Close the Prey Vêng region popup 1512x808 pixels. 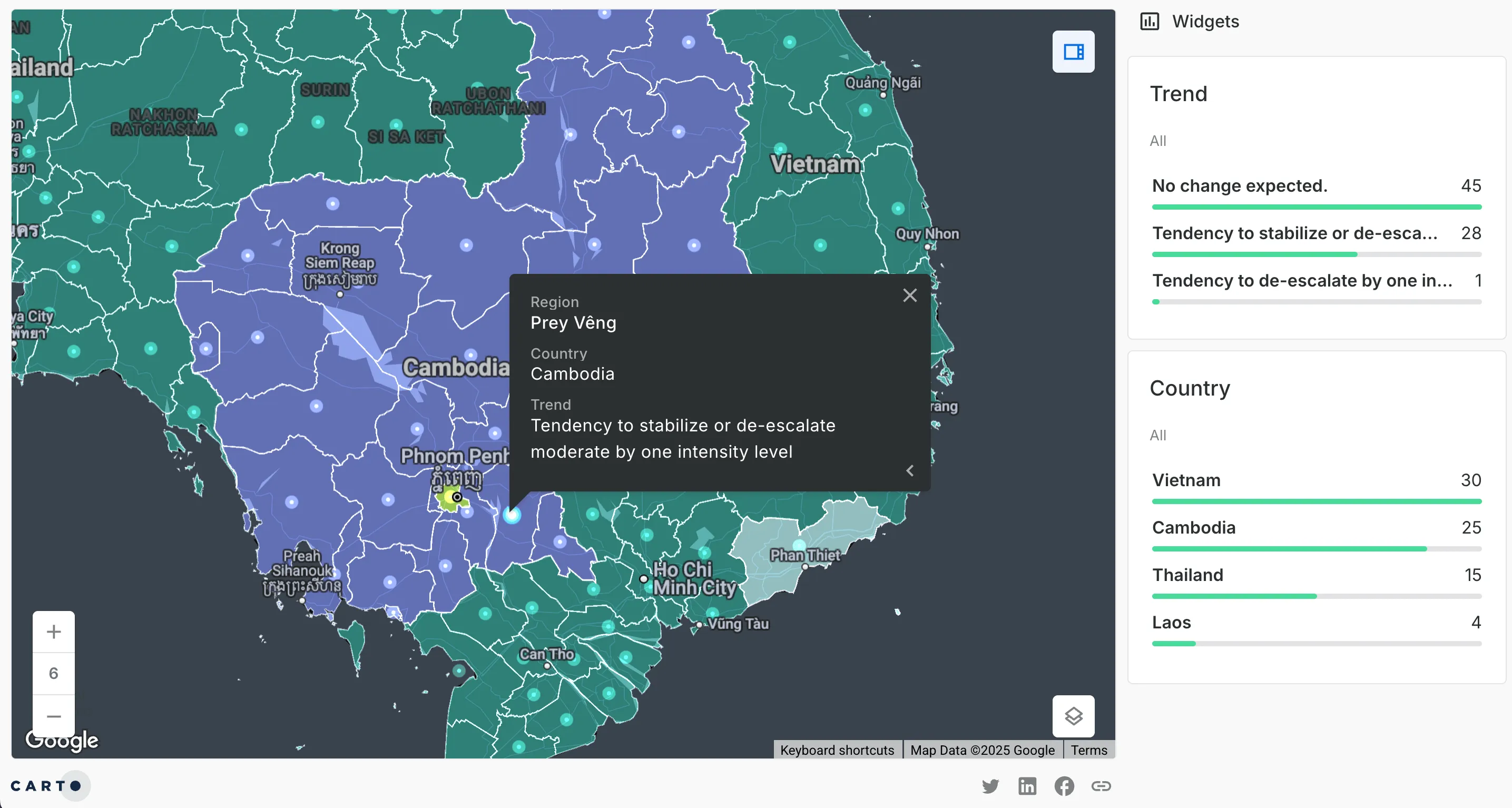coord(909,295)
